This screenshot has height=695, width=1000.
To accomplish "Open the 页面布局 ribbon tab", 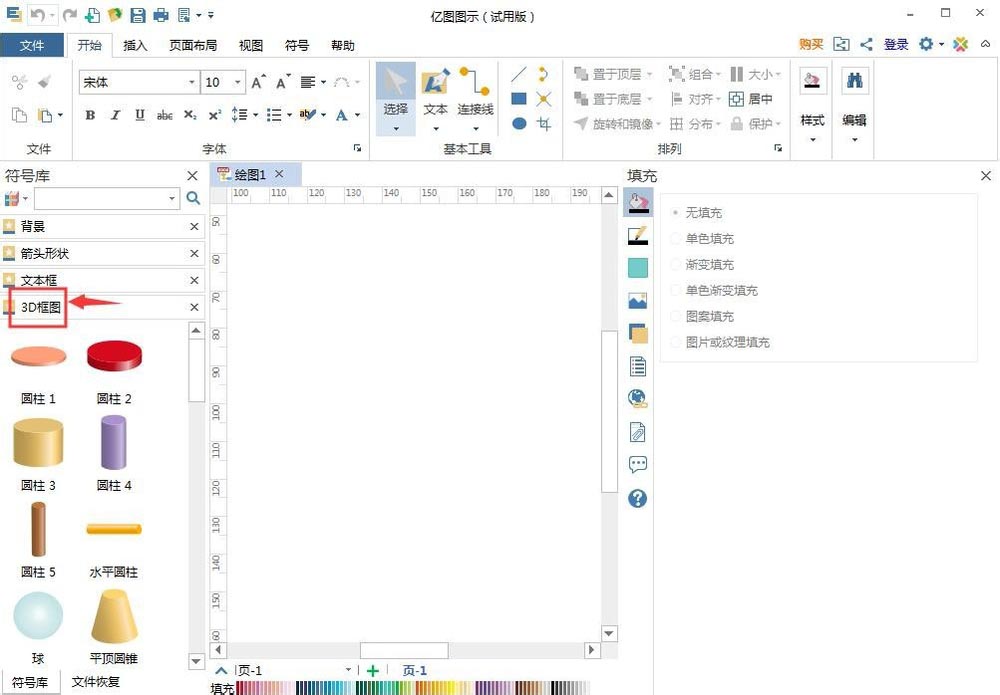I will point(193,45).
